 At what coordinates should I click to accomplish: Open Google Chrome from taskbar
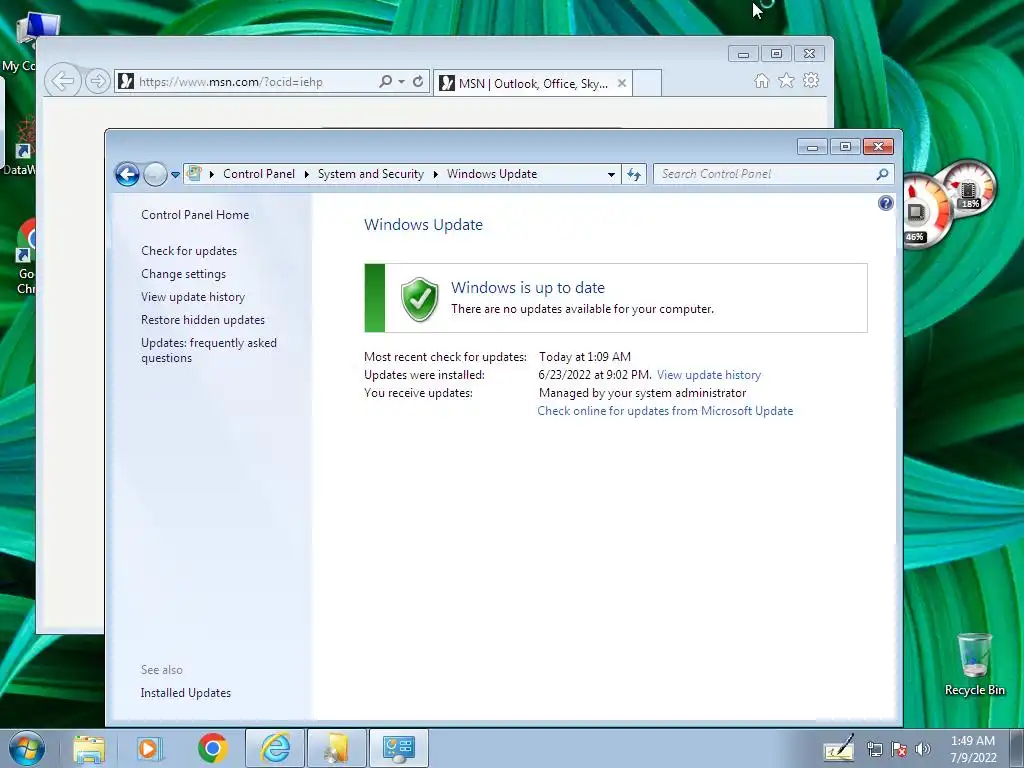tap(212, 748)
